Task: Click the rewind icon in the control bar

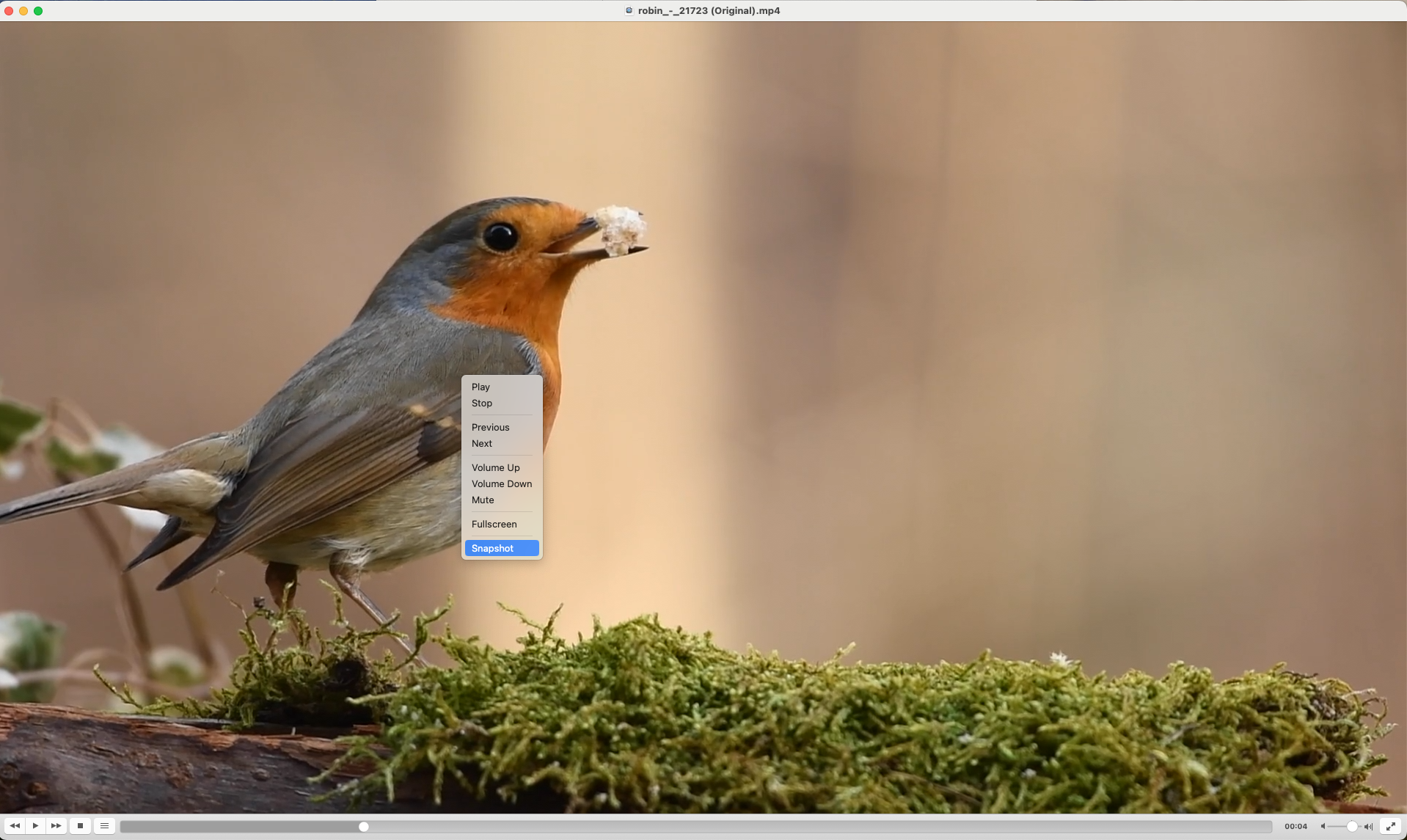Action: (15, 825)
